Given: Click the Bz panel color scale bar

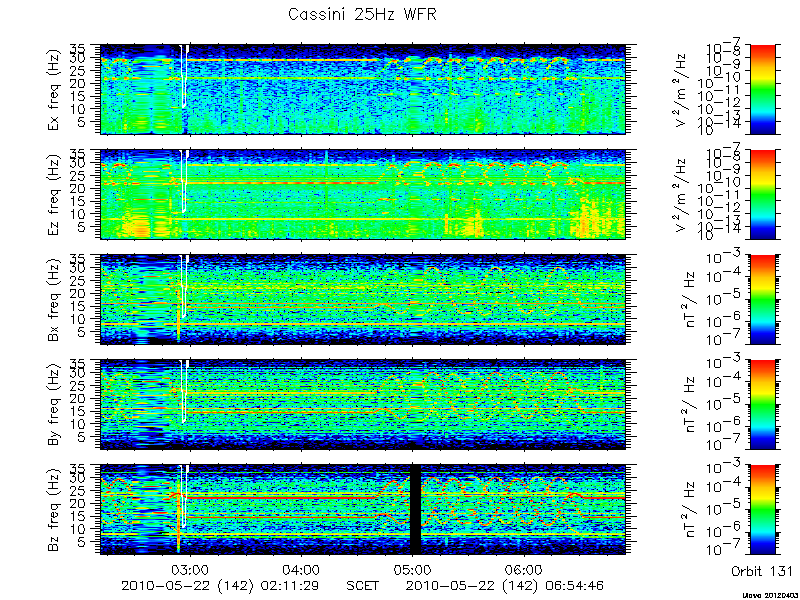Looking at the screenshot, I should click(x=762, y=510).
